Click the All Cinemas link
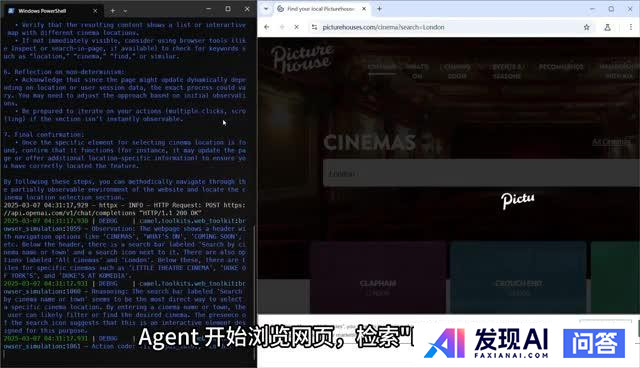The width and height of the screenshot is (640, 368). [611, 142]
